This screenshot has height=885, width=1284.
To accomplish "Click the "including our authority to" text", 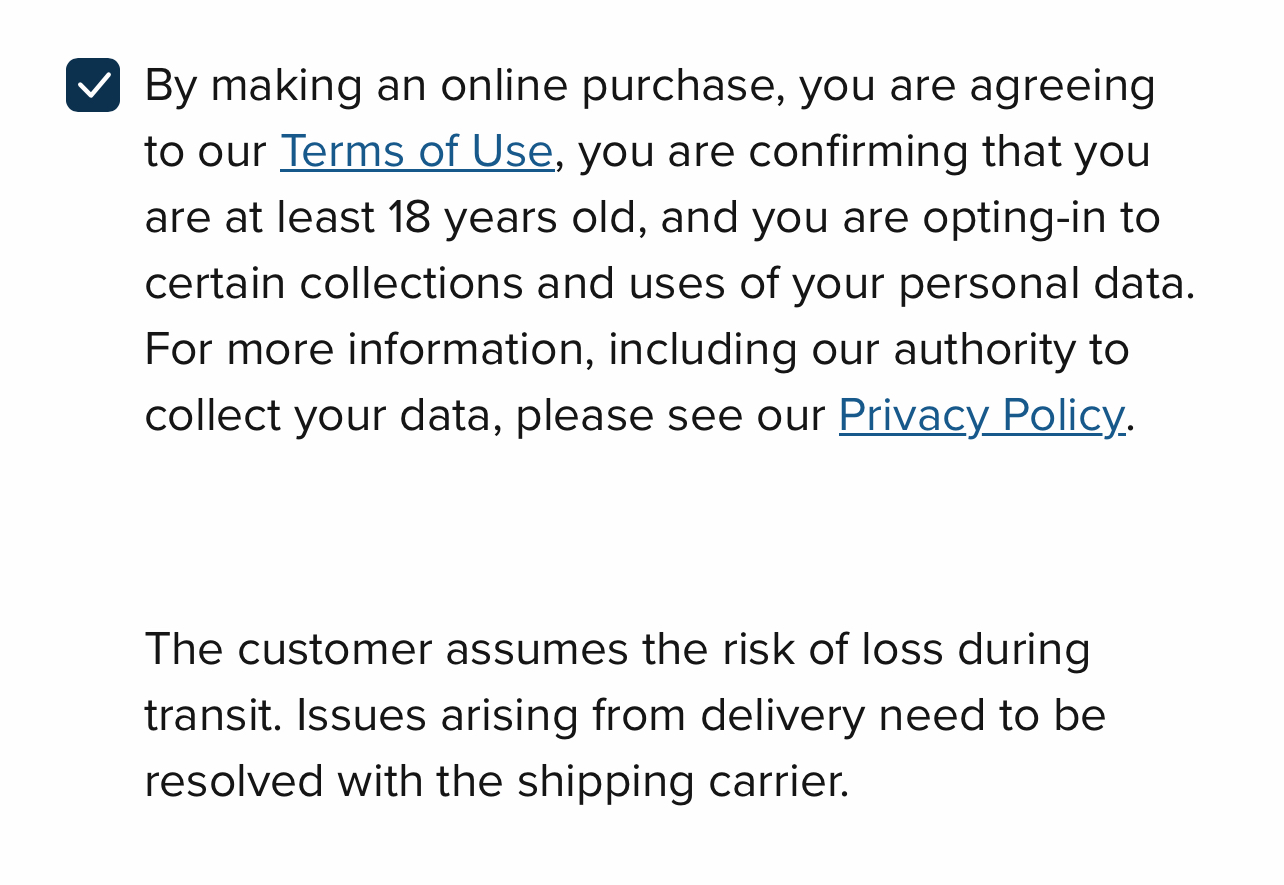I will click(868, 350).
